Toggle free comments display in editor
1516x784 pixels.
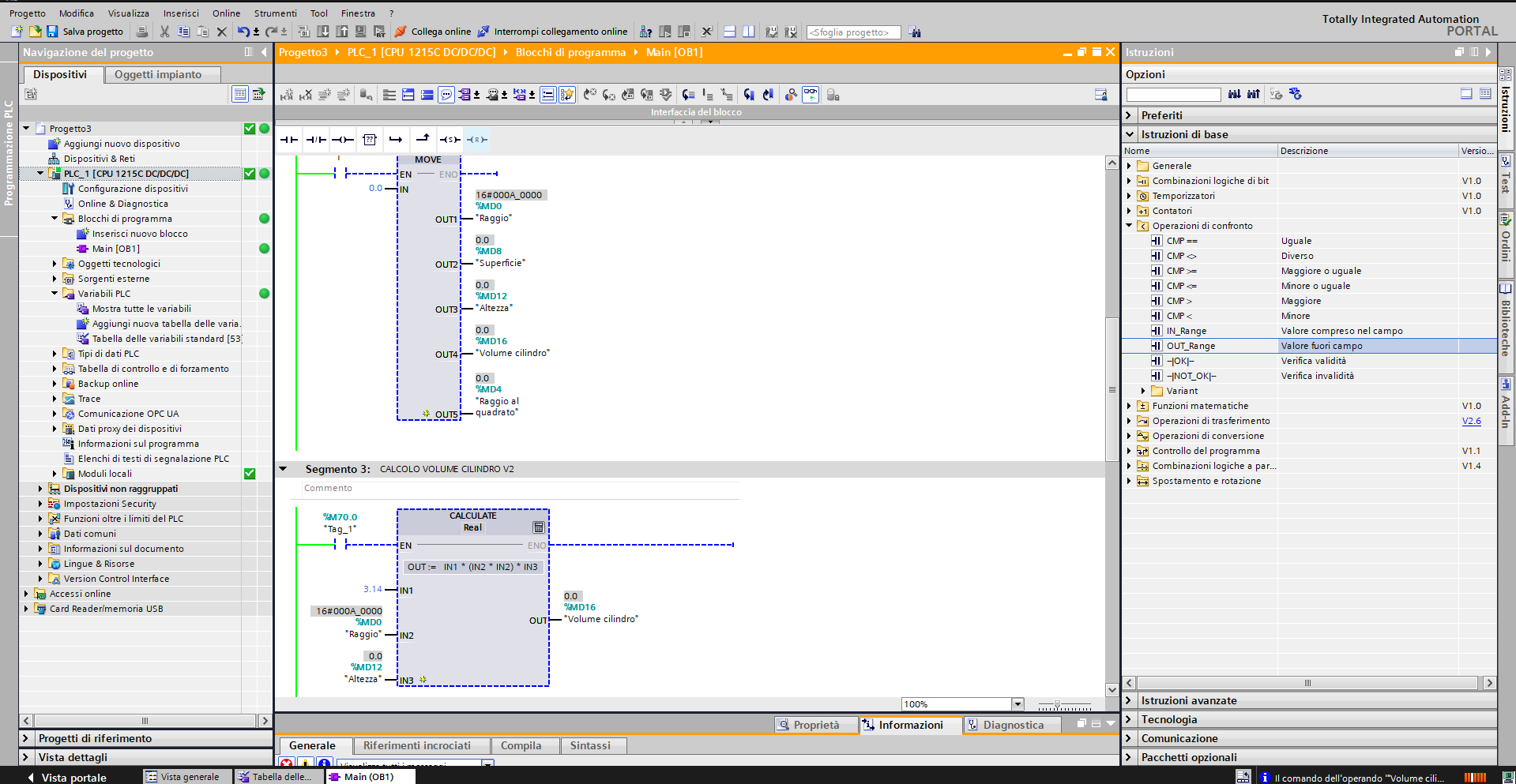[446, 95]
